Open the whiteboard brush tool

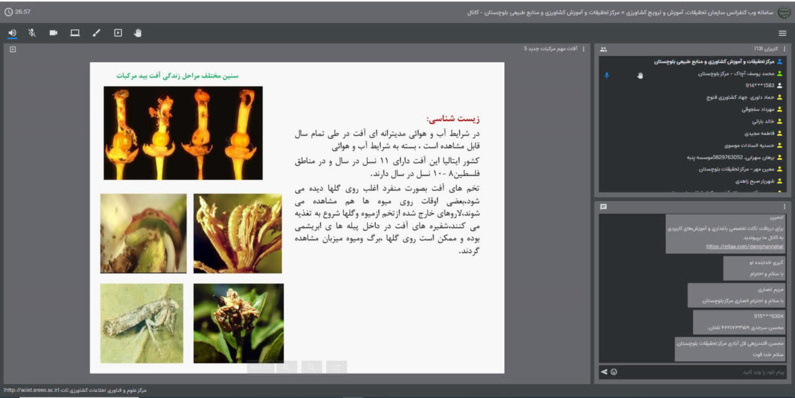click(96, 33)
